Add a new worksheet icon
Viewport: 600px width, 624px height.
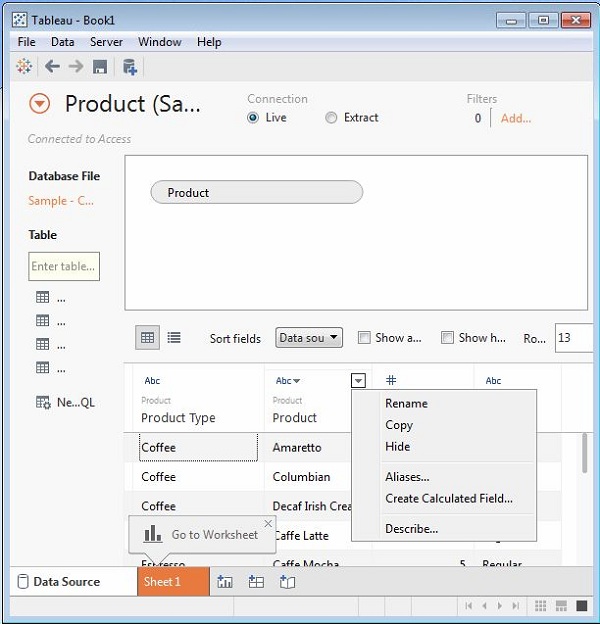[x=225, y=582]
